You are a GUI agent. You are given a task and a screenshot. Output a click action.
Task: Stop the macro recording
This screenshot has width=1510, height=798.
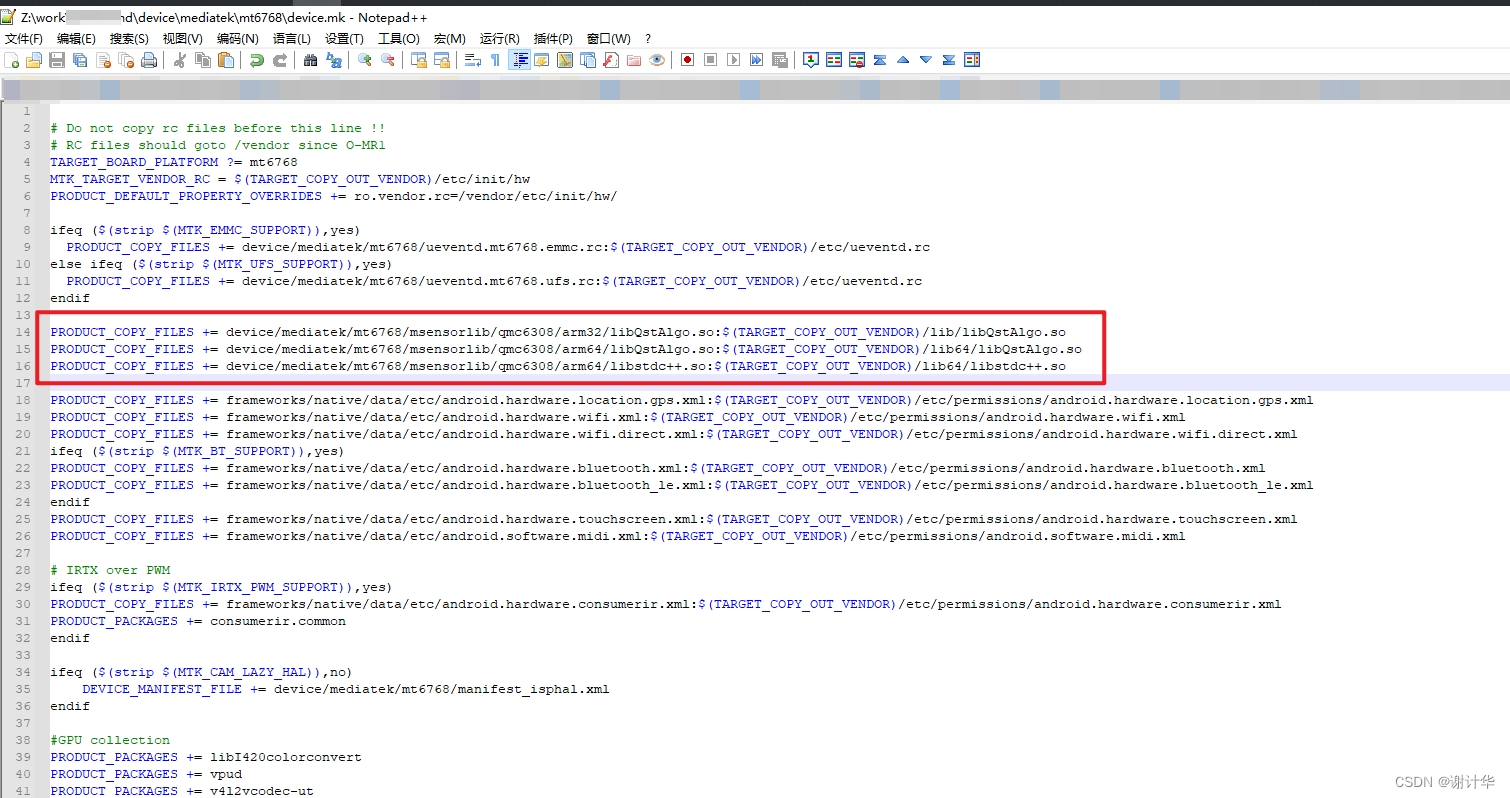[x=710, y=59]
